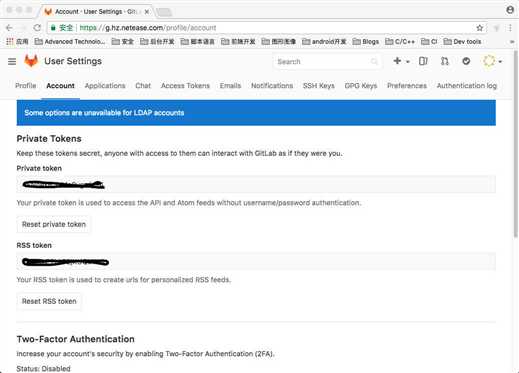Viewport: 519px width, 373px height.
Task: Switch to the Profile tab
Action: point(26,86)
